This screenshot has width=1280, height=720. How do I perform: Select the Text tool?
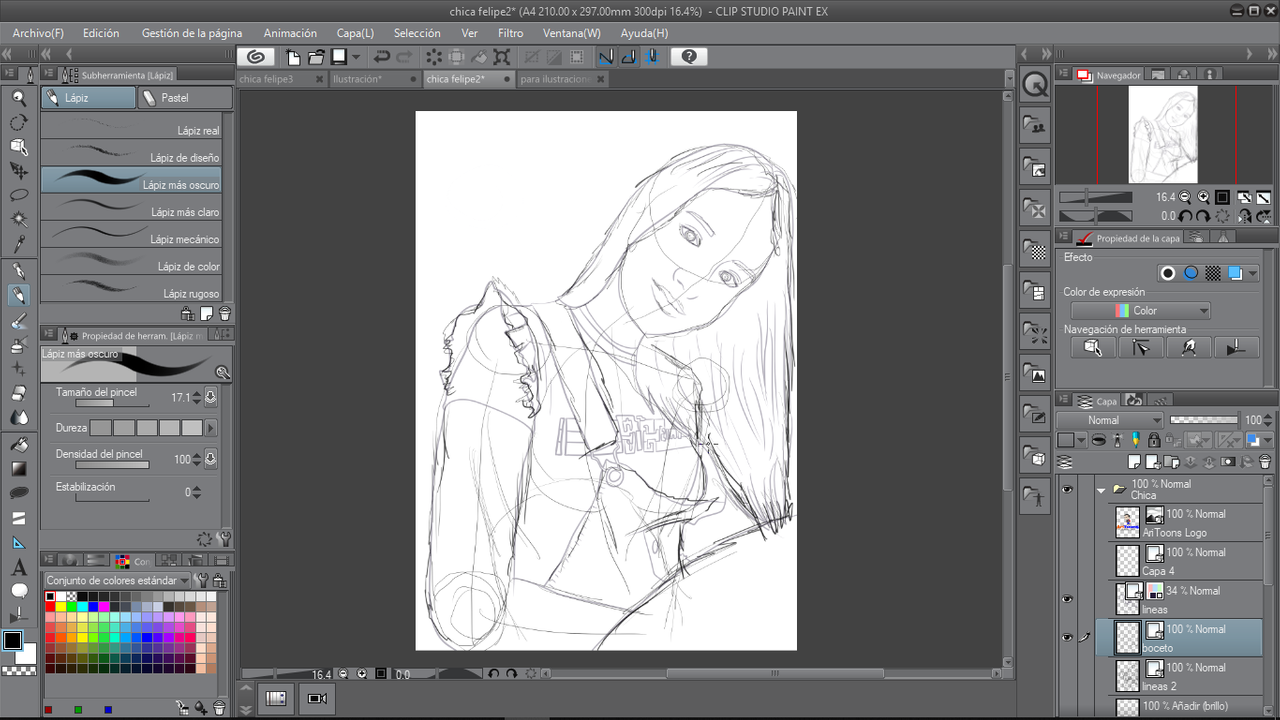(19, 567)
